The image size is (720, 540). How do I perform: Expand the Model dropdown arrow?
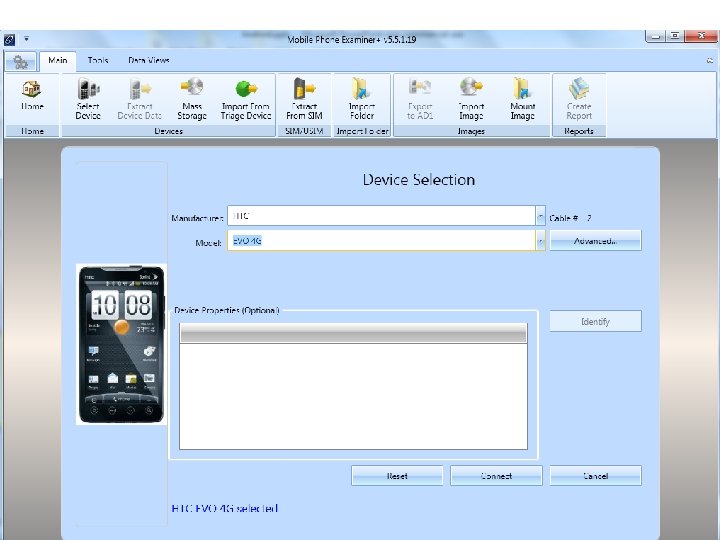coord(540,241)
